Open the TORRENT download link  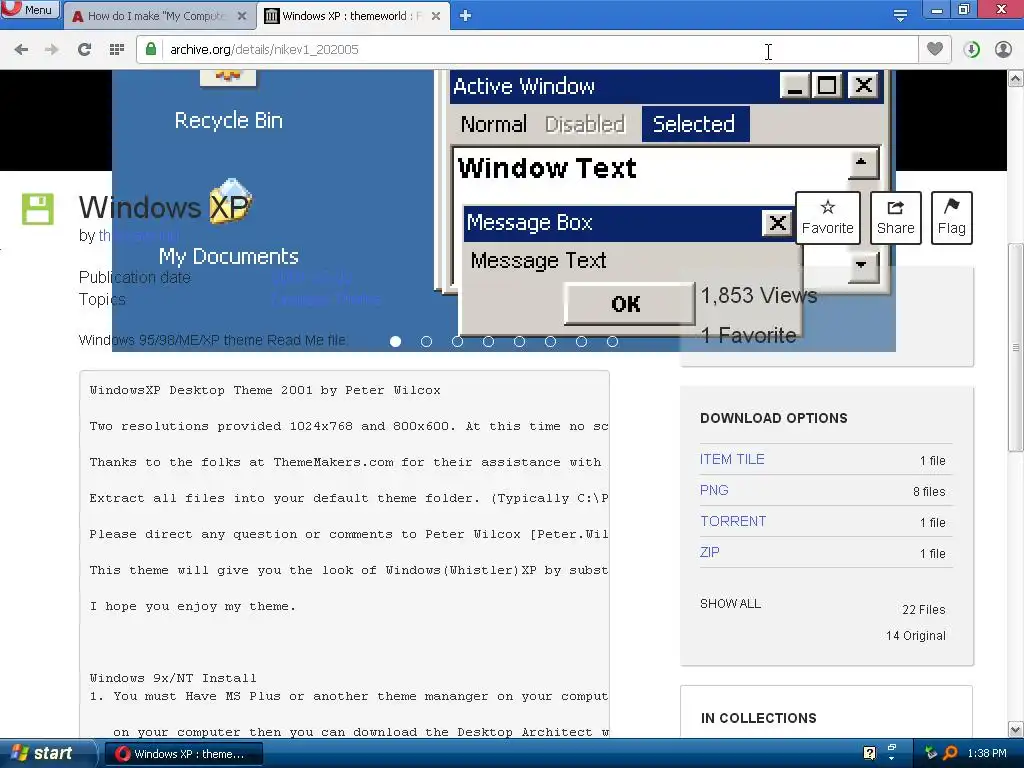pyautogui.click(x=733, y=521)
